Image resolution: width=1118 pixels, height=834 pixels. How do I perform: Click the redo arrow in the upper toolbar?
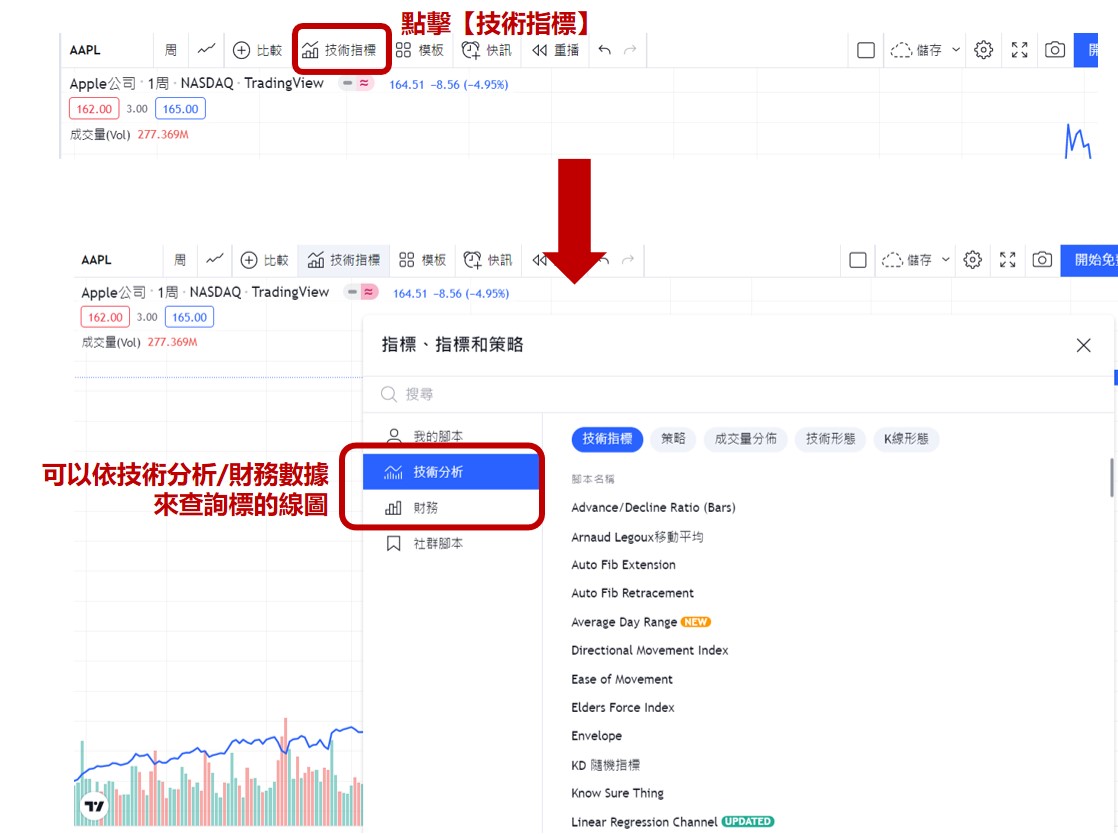click(x=630, y=50)
